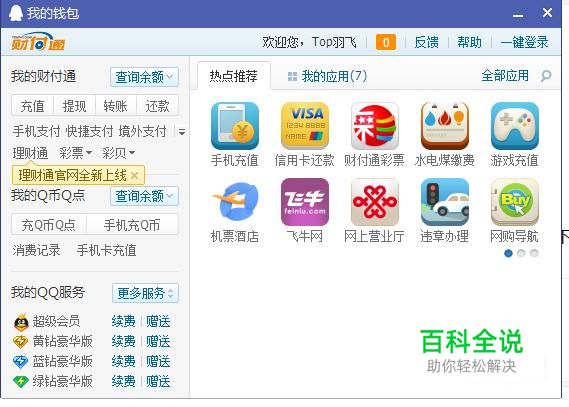Viewport: 569px width, 407px height.
Task: Dismiss the 理财通官网全新上线 tooltip
Action: pos(134,176)
